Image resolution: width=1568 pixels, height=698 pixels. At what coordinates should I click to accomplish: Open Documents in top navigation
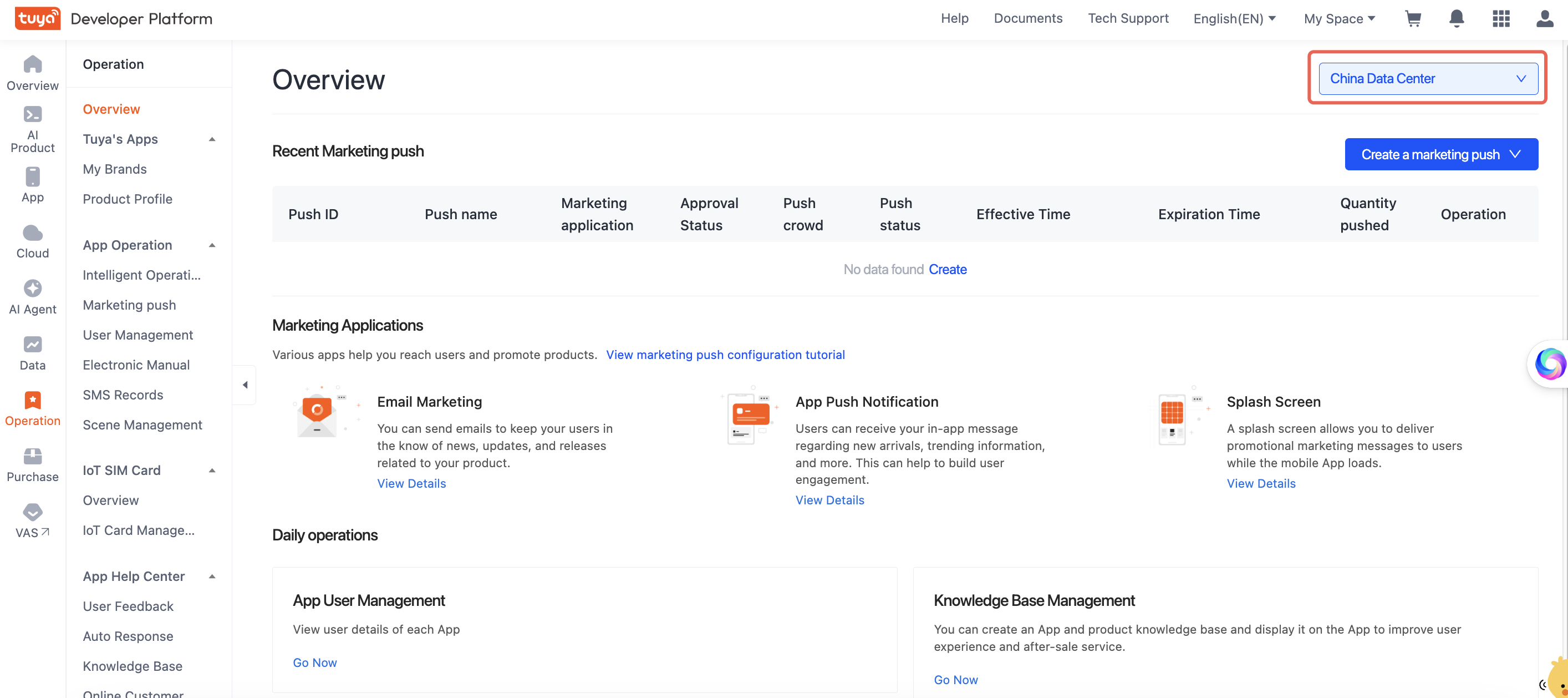[x=1028, y=18]
